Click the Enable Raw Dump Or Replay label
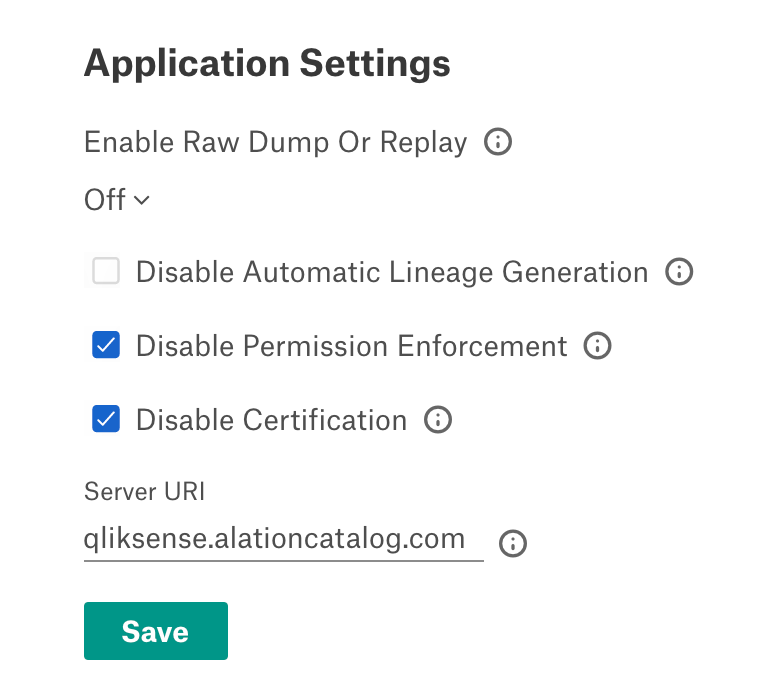The height and width of the screenshot is (690, 780). [x=276, y=142]
